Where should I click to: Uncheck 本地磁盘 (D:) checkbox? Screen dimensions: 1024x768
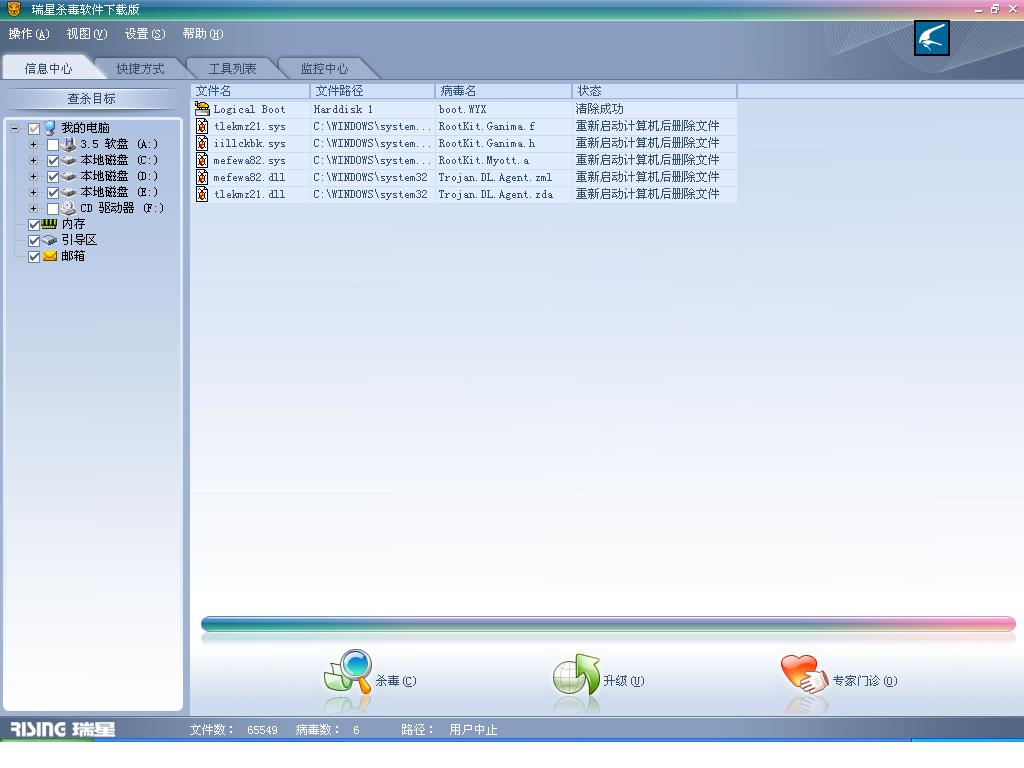(x=53, y=177)
